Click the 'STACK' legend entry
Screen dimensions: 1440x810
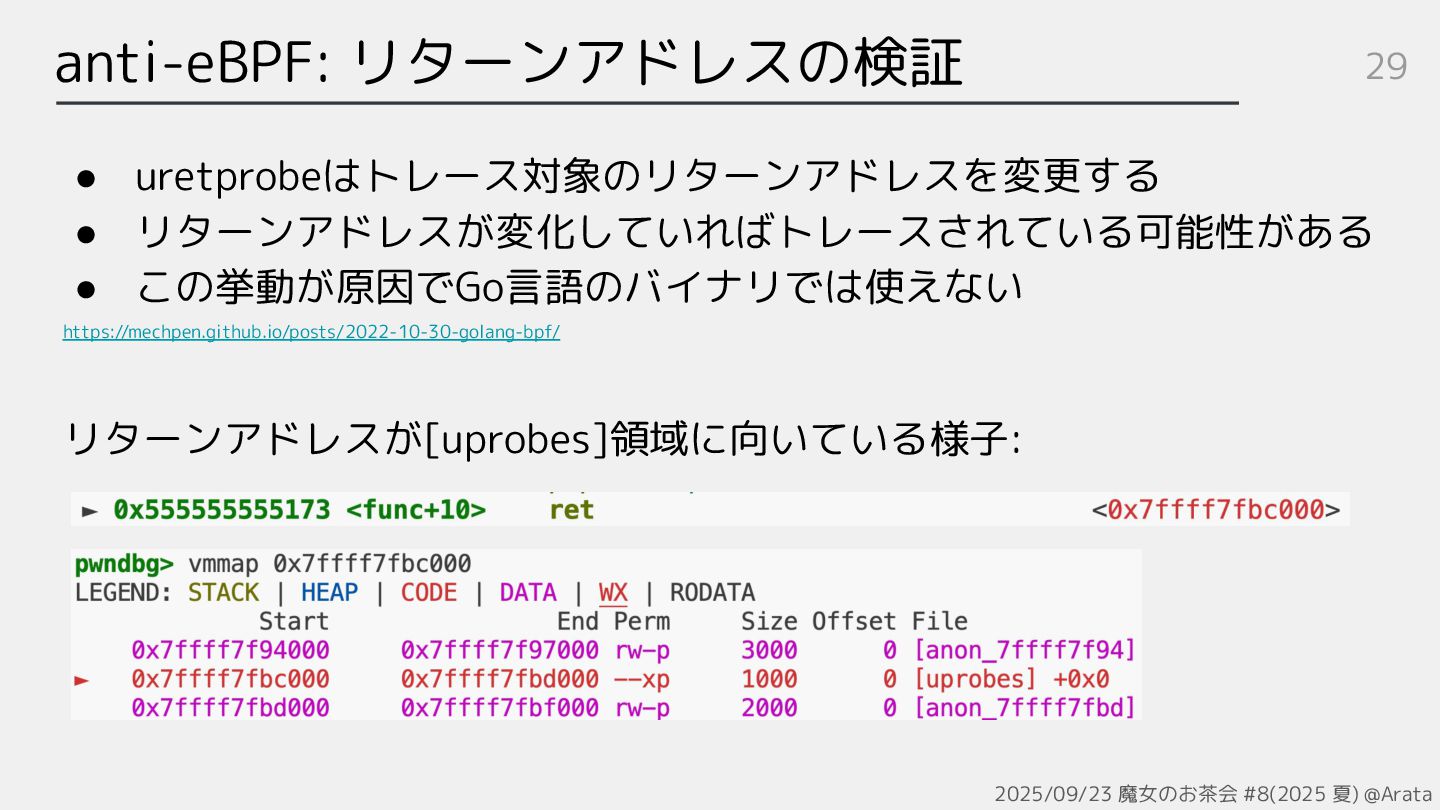click(x=223, y=592)
